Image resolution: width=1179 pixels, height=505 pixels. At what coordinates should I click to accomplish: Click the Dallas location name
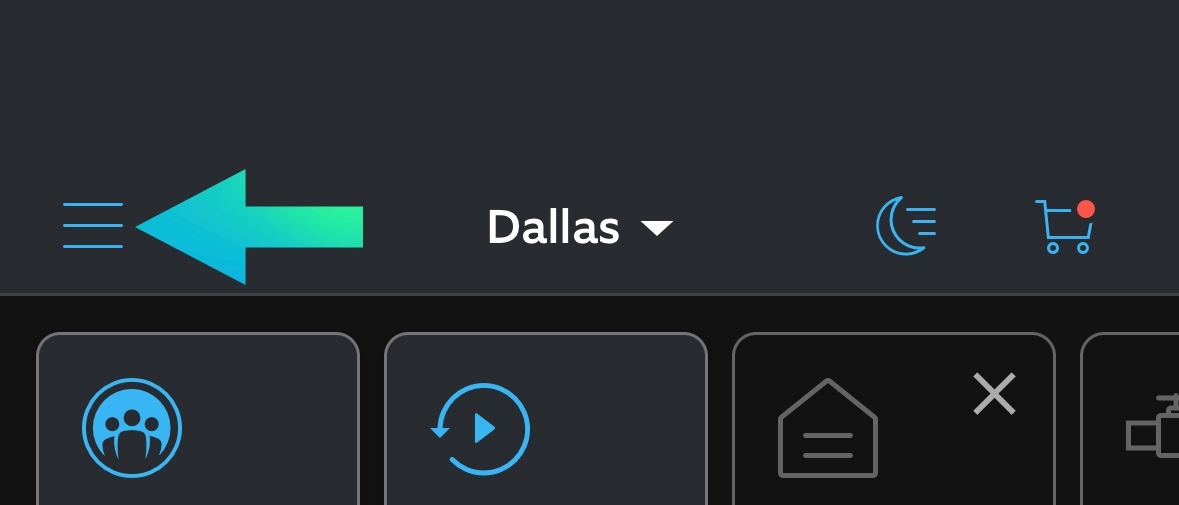[553, 227]
